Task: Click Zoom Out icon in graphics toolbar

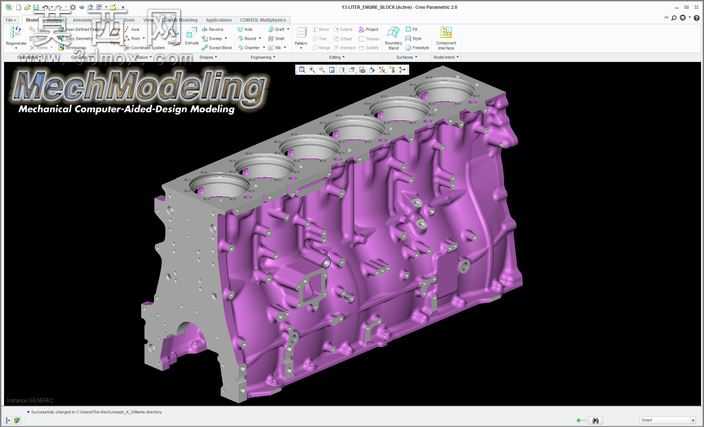Action: coord(322,70)
